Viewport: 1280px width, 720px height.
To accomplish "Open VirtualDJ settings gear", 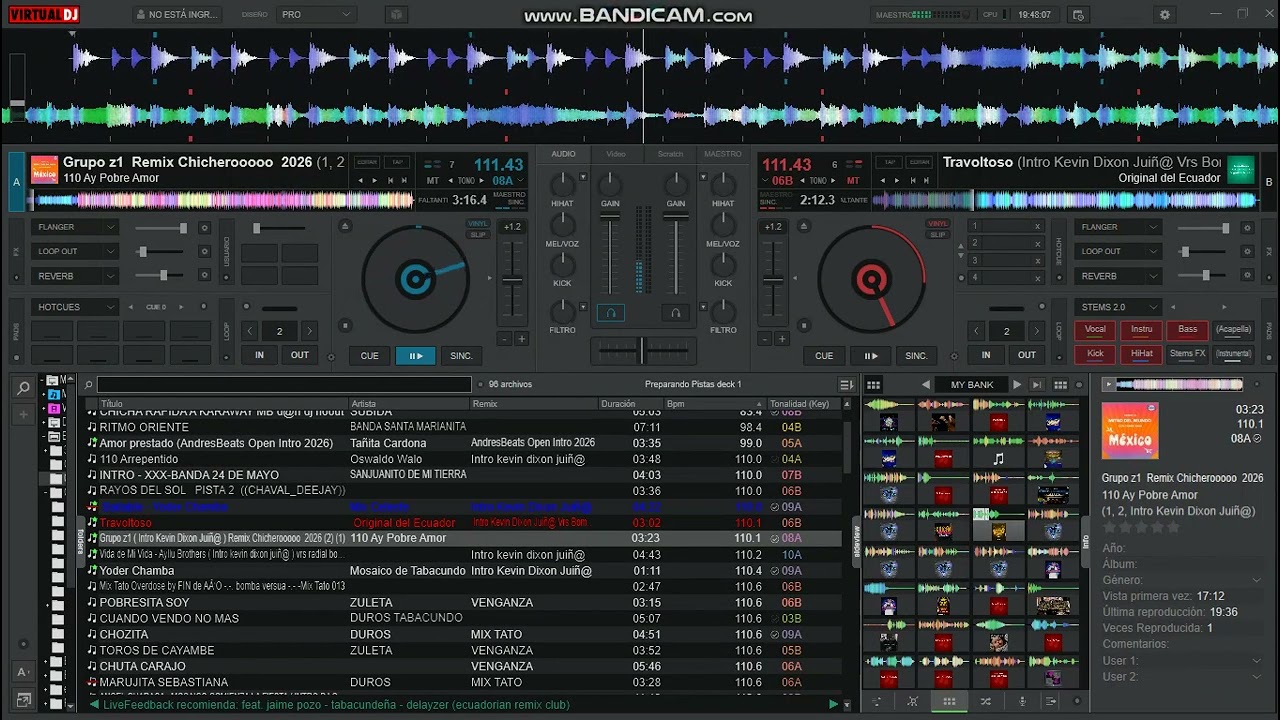I will [1165, 15].
